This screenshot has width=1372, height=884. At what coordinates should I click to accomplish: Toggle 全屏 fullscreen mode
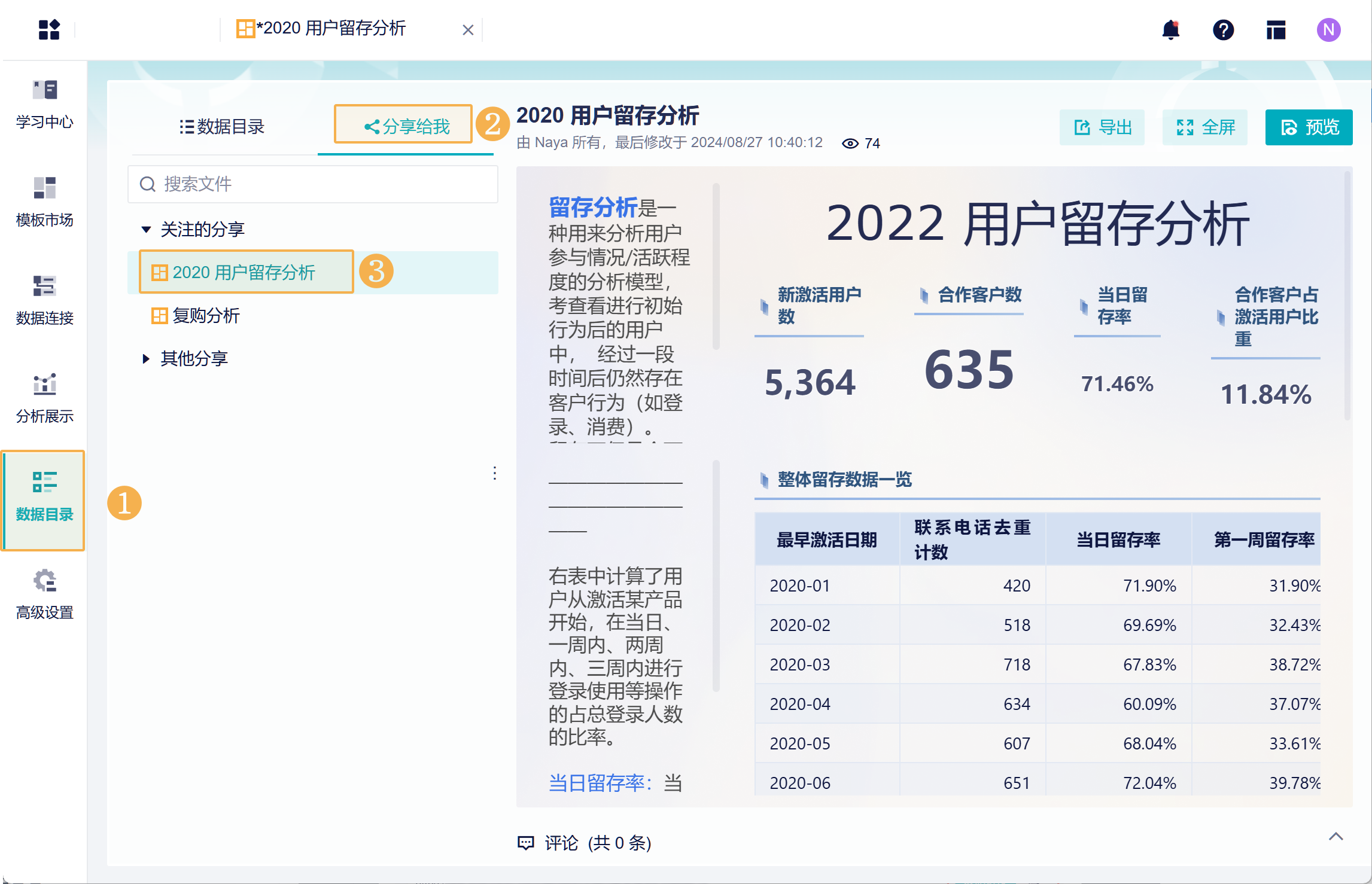pos(1205,127)
